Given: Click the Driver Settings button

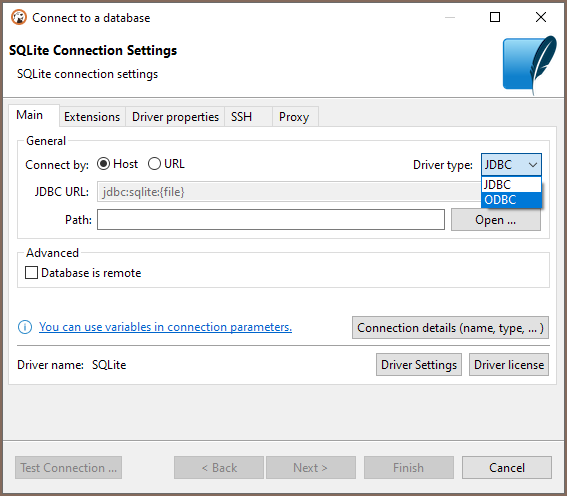Looking at the screenshot, I should click(x=419, y=364).
